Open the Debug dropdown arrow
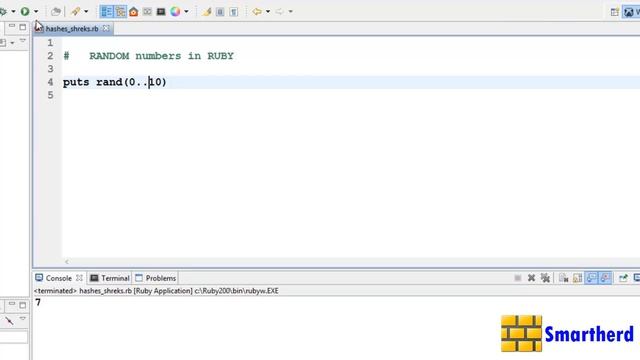This screenshot has height=360, width=640. click(x=13, y=11)
